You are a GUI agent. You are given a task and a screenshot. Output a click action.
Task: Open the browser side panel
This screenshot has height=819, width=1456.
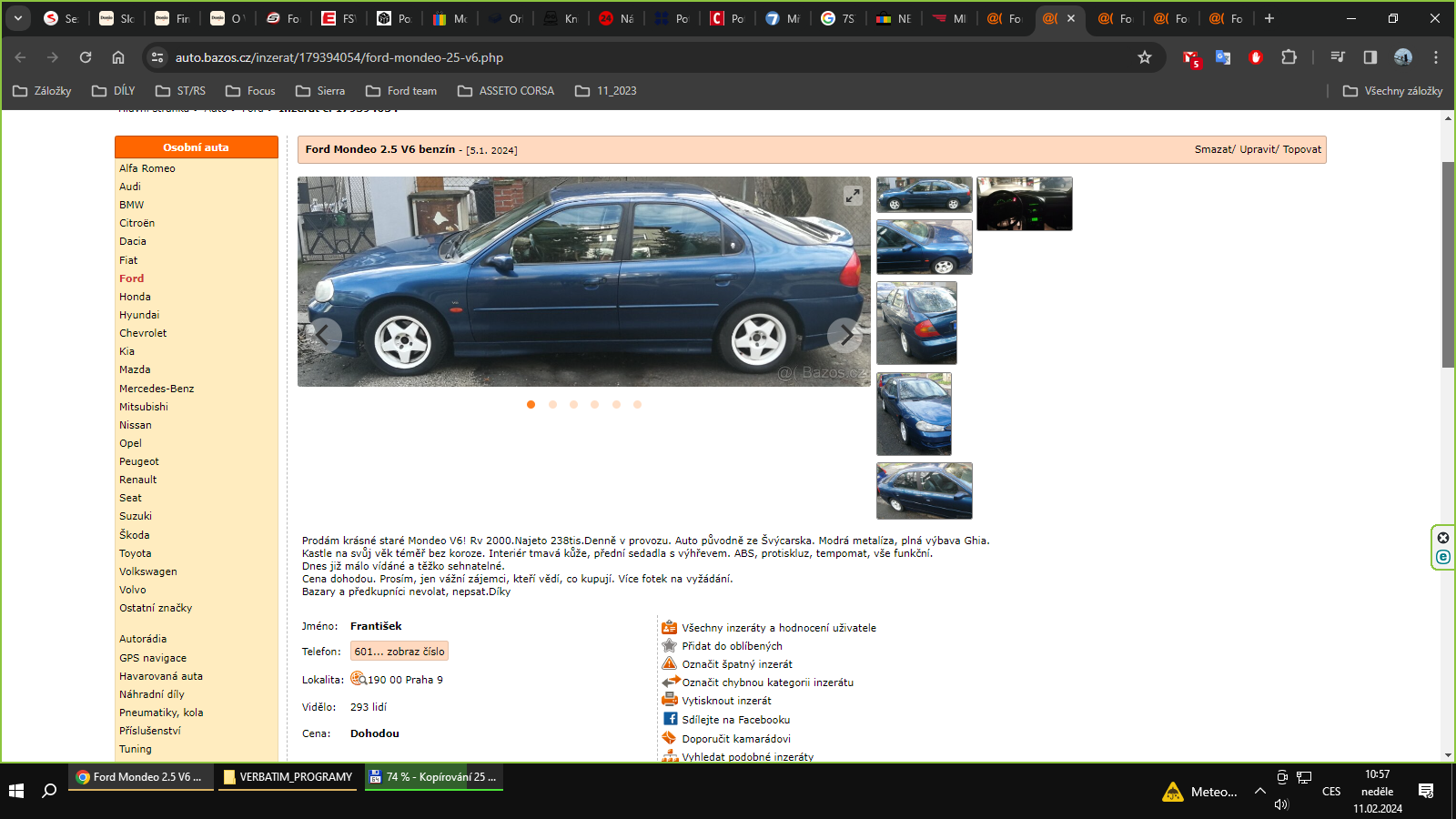click(x=1370, y=57)
